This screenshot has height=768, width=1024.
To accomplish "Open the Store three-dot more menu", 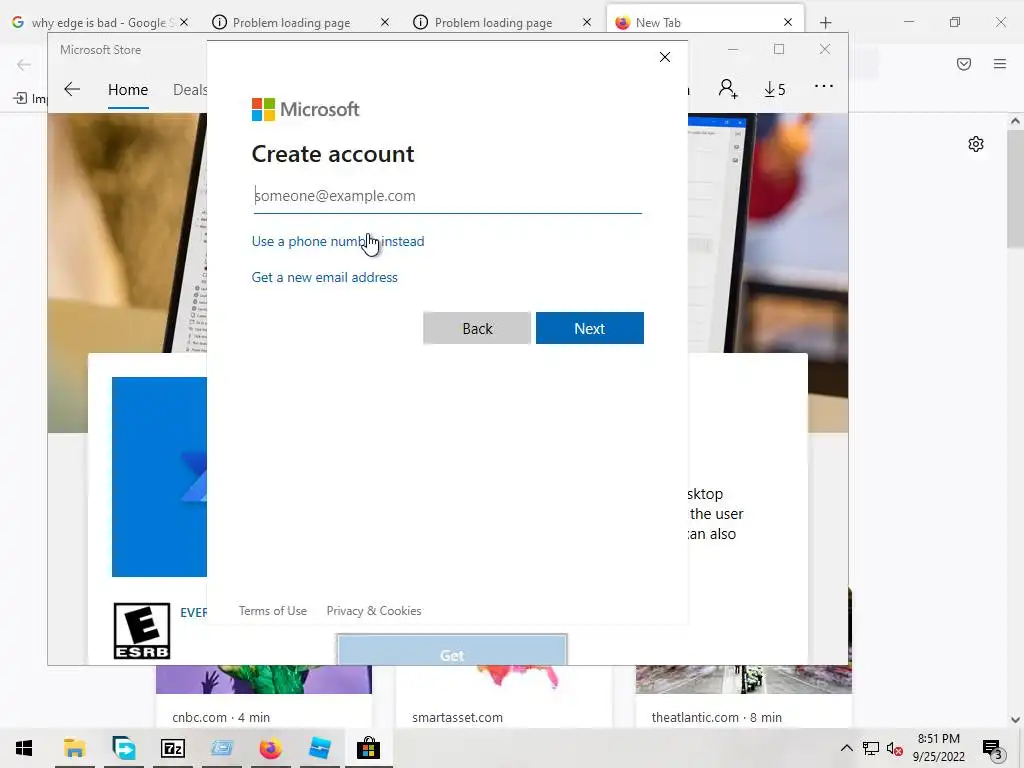I will click(824, 86).
